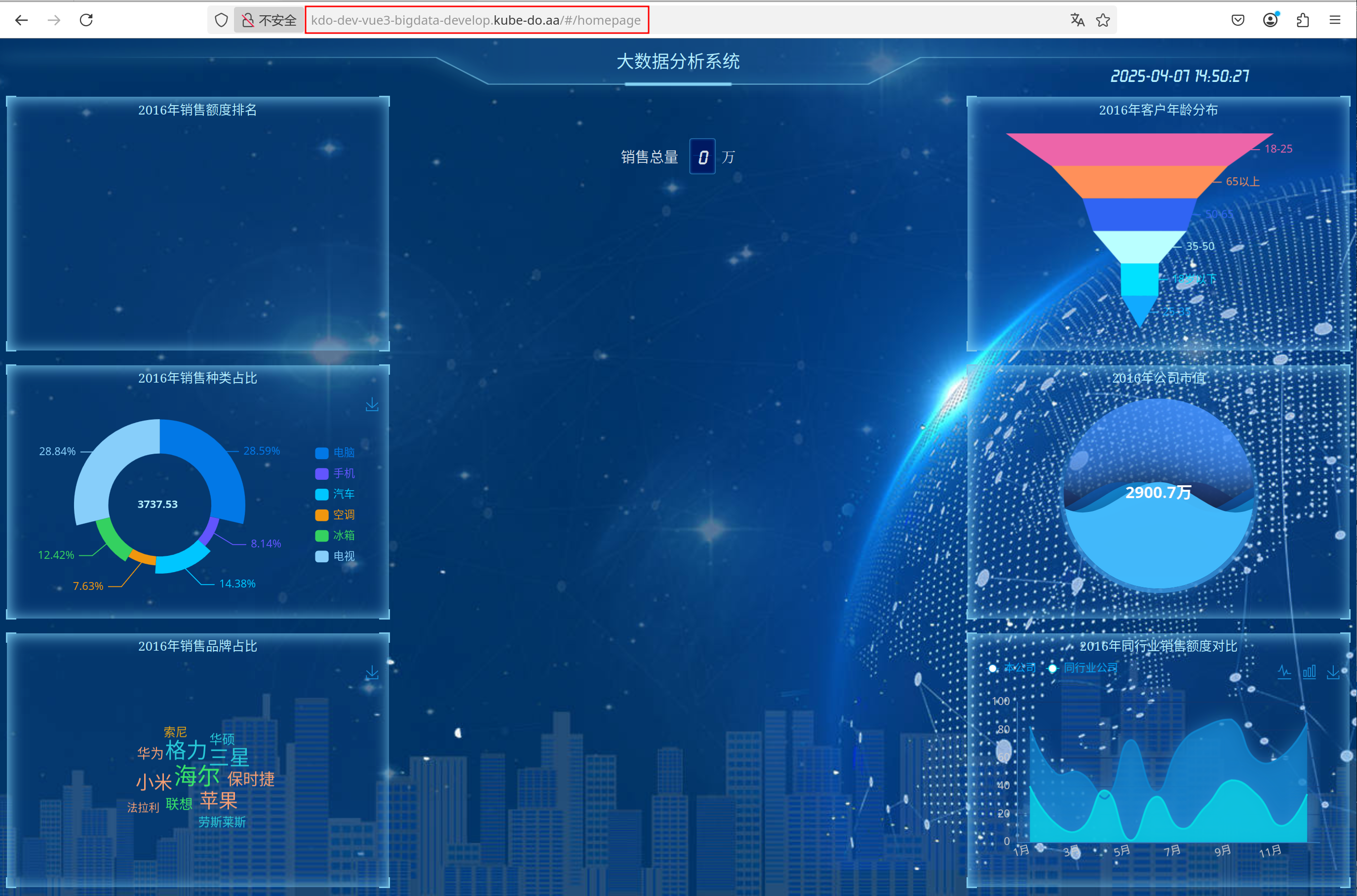The height and width of the screenshot is (896, 1357).
Task: Go back with the browser back arrow
Action: coord(22,20)
